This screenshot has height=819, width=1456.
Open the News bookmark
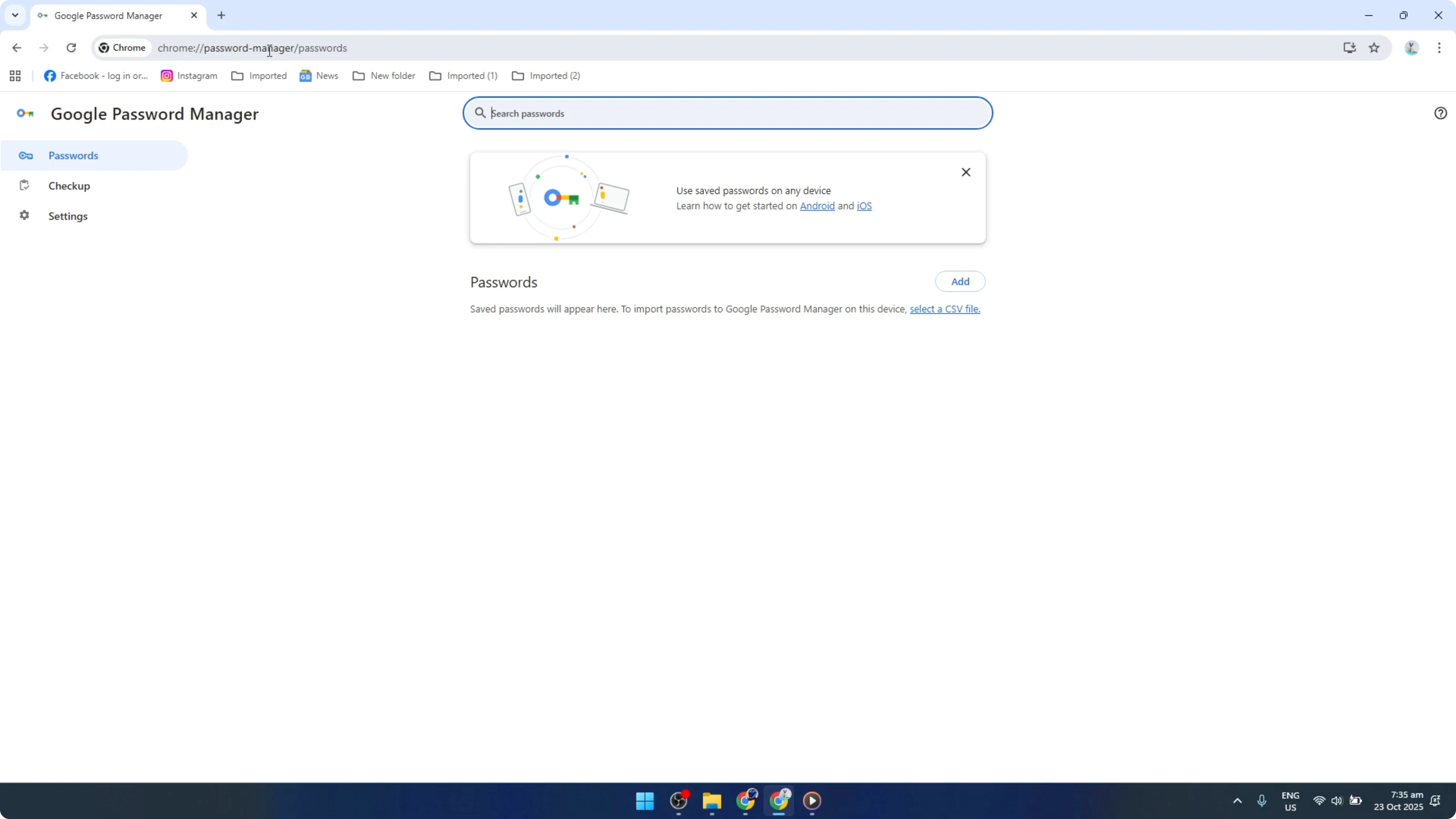319,76
